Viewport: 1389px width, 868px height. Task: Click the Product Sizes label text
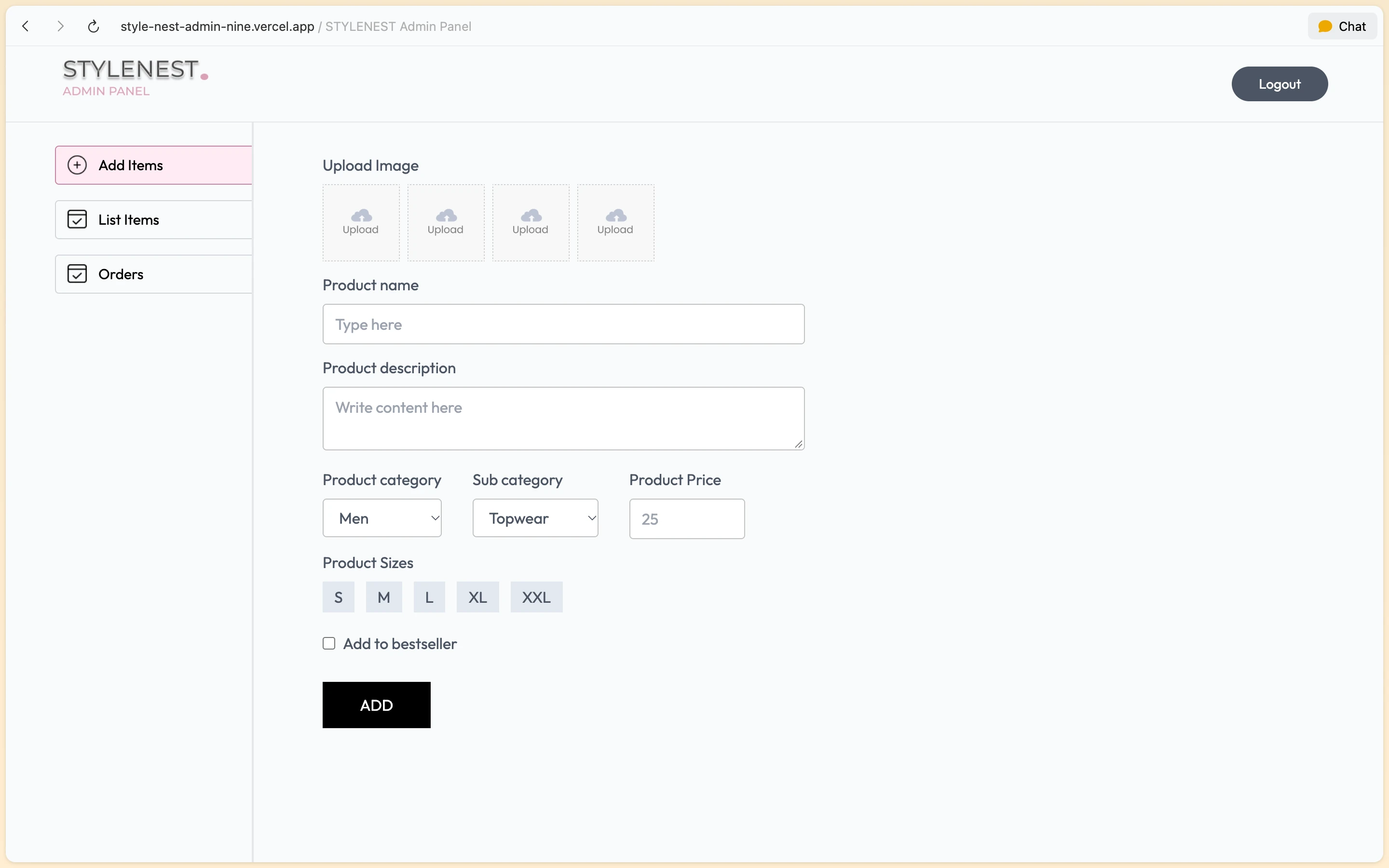pyautogui.click(x=368, y=563)
